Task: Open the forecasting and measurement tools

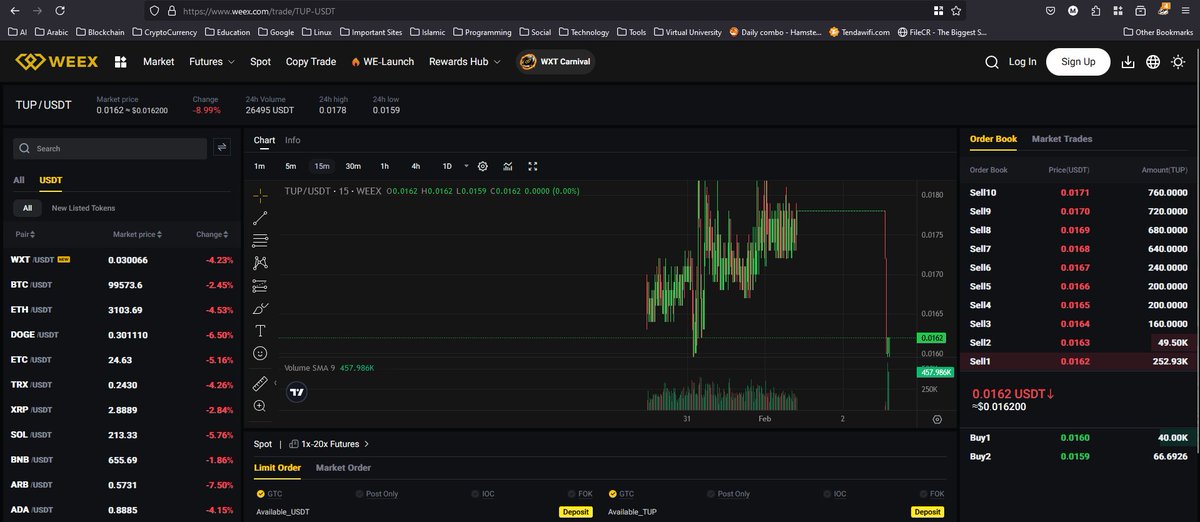Action: (260, 286)
